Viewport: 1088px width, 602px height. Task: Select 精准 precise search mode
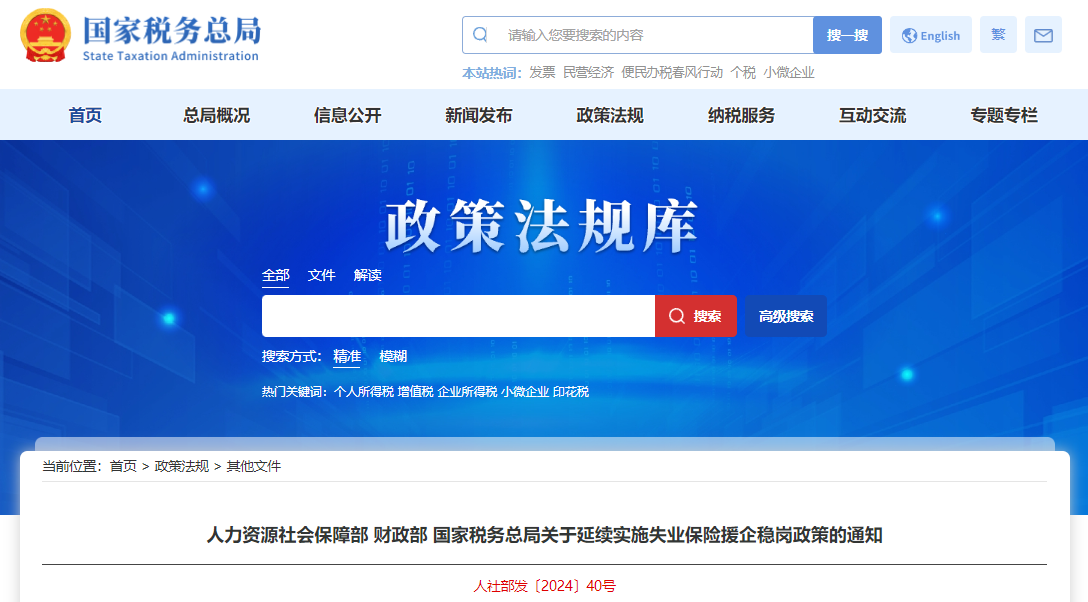[346, 356]
